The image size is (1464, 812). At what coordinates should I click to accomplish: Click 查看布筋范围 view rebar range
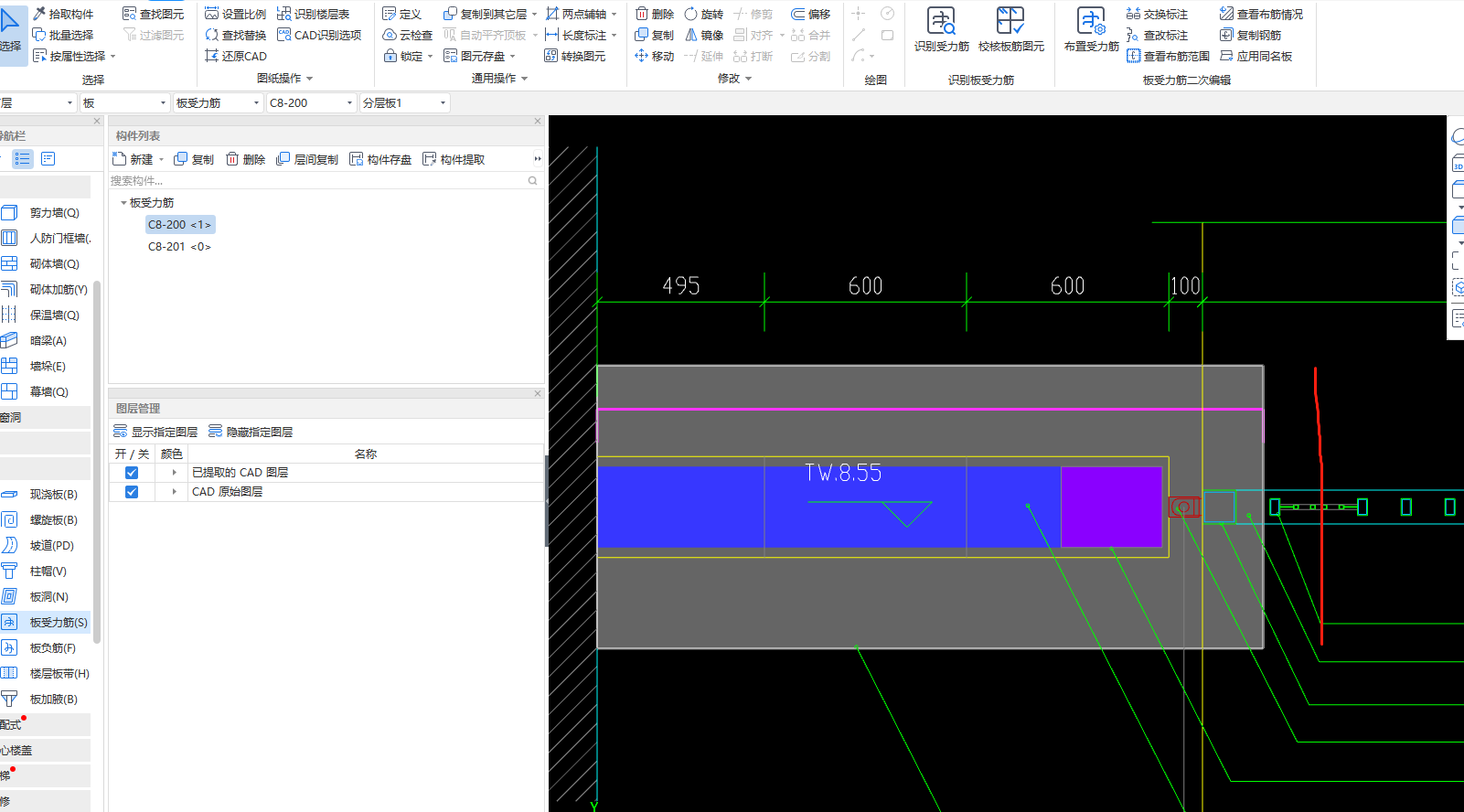click(1169, 56)
